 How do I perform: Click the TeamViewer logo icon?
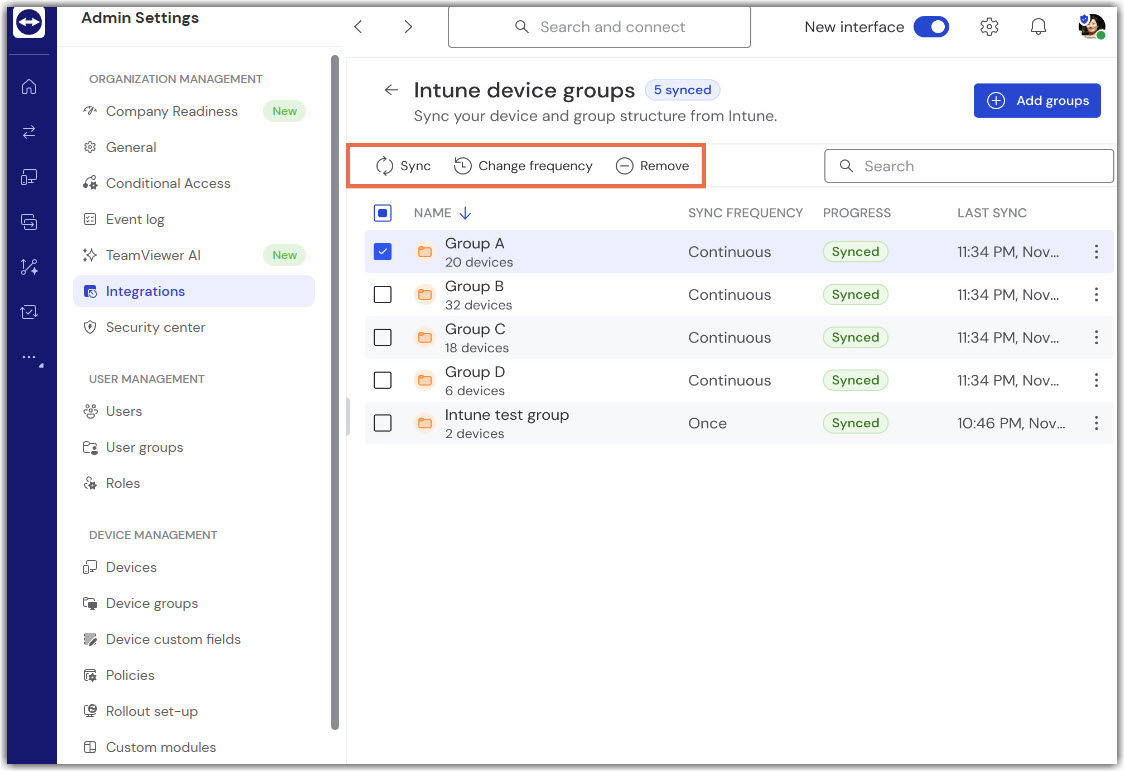(x=29, y=22)
